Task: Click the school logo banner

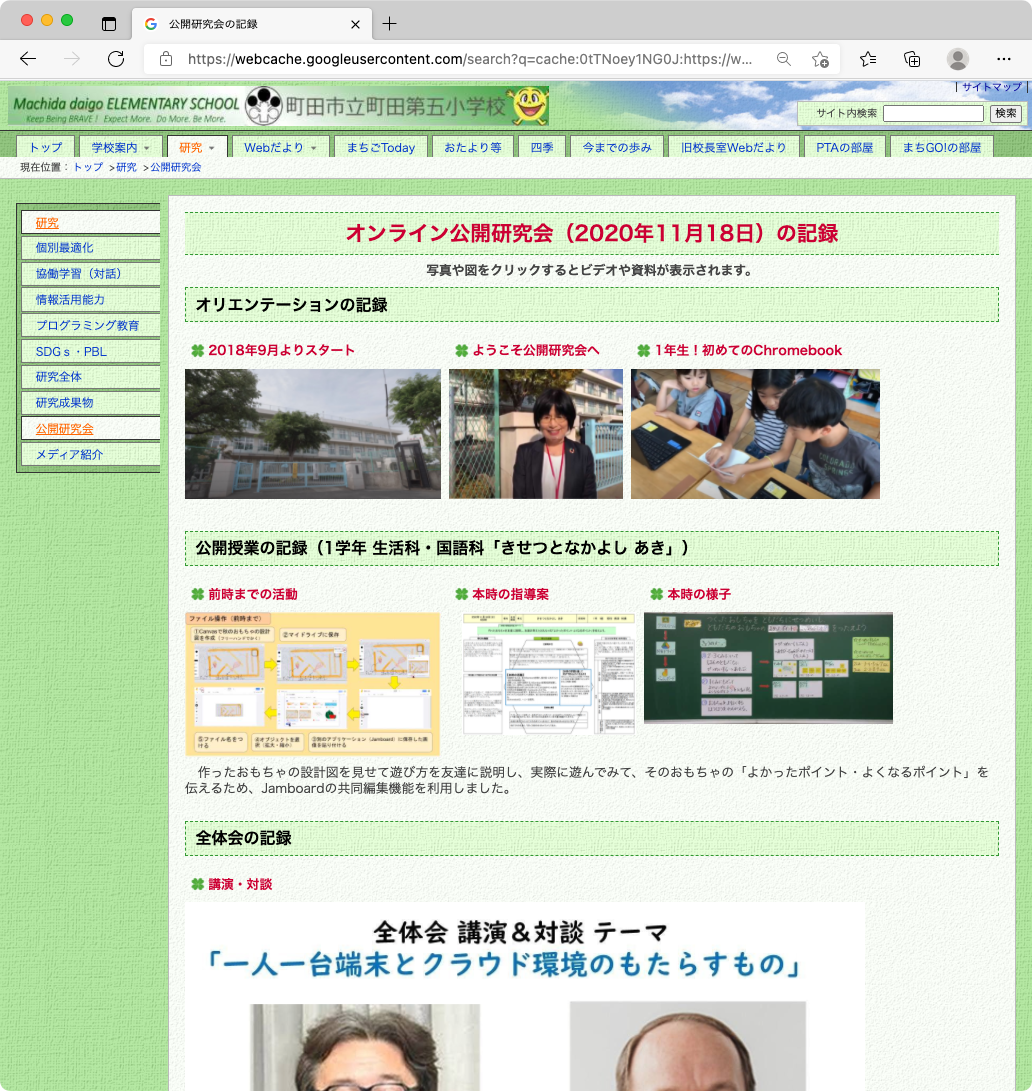Action: click(279, 106)
